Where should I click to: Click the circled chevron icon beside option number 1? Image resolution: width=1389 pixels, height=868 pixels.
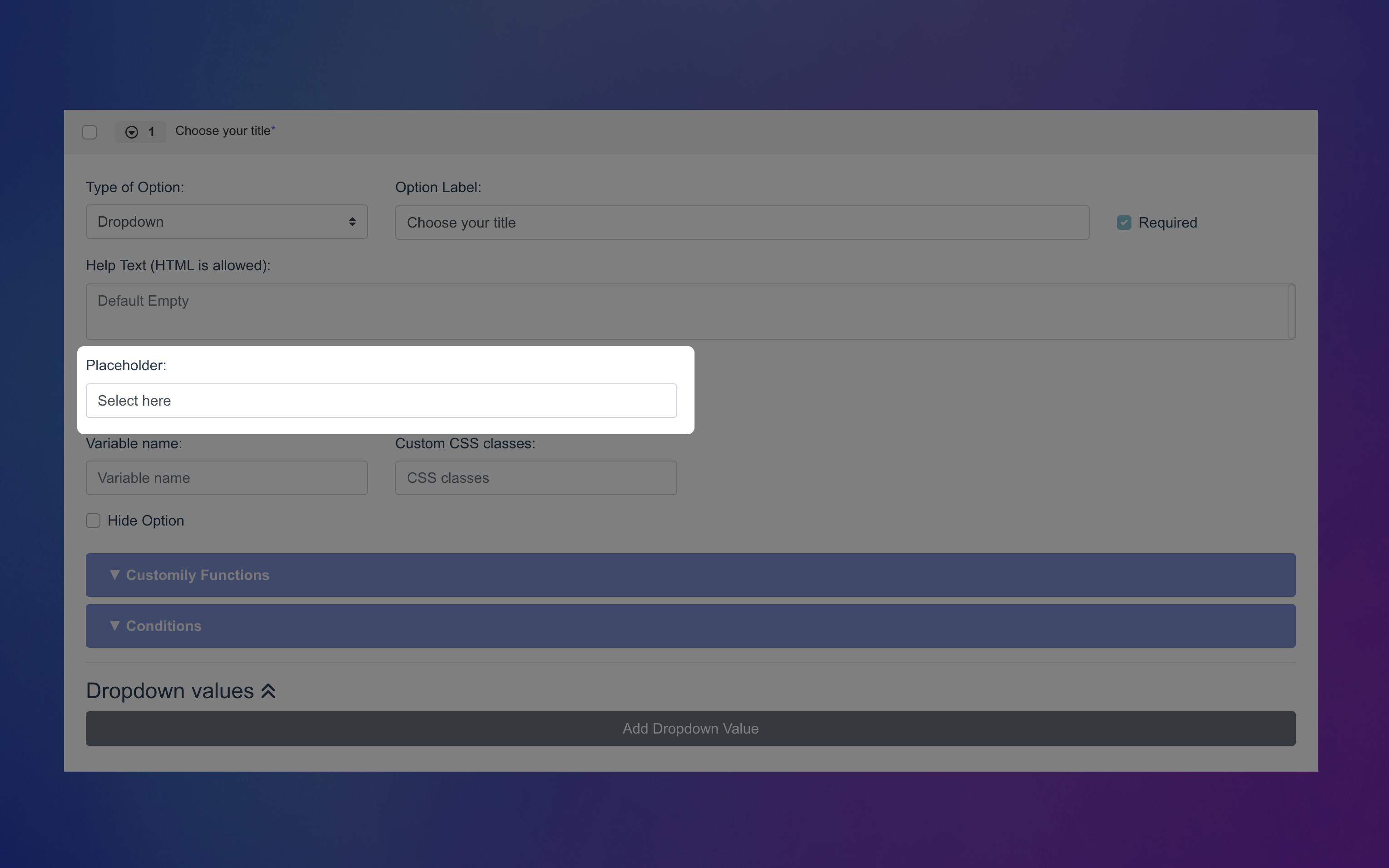(131, 132)
